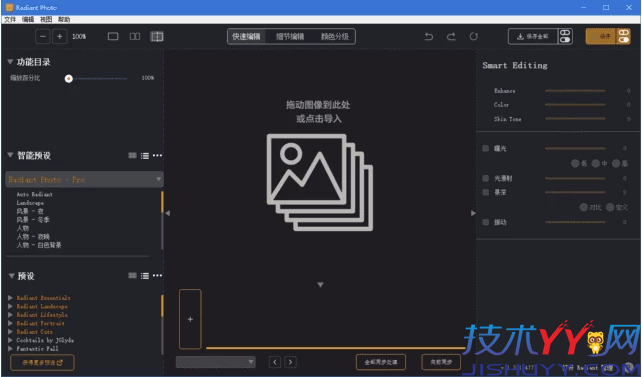The height and width of the screenshot is (377, 642).
Task: Expand the Radiant Landscape preset group
Action: pyautogui.click(x=10, y=306)
